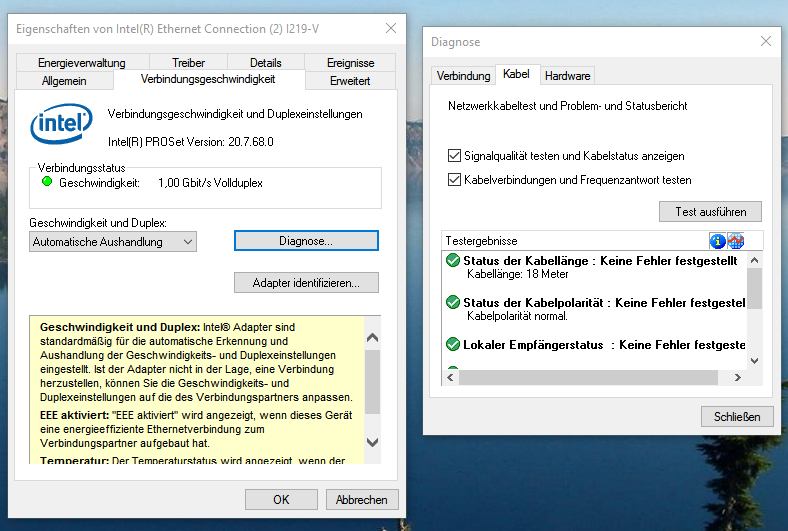Viewport: 788px width, 531px height.
Task: Switch to the Ereignisse tab
Action: [350, 63]
